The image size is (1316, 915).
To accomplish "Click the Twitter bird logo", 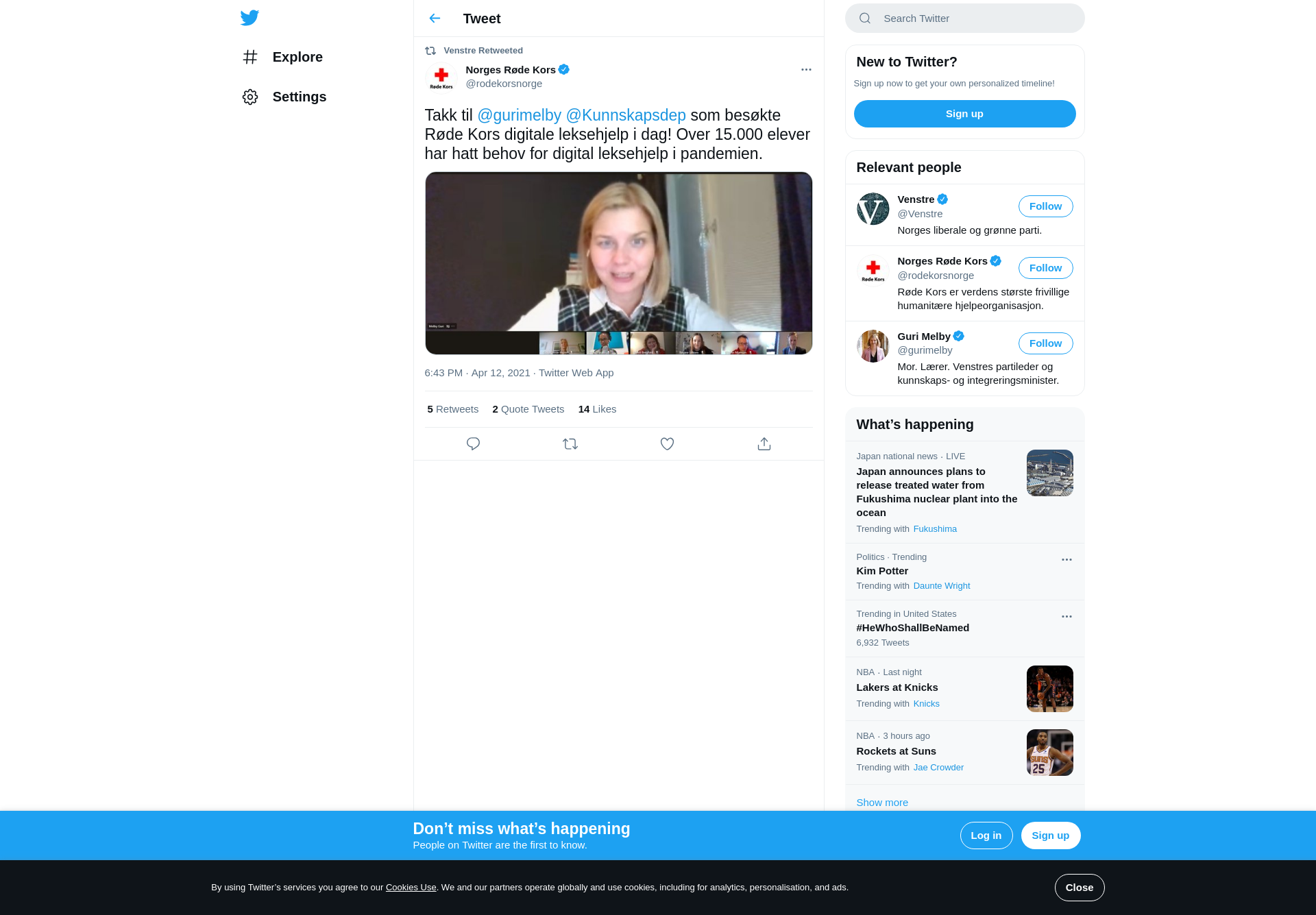I will pyautogui.click(x=249, y=18).
